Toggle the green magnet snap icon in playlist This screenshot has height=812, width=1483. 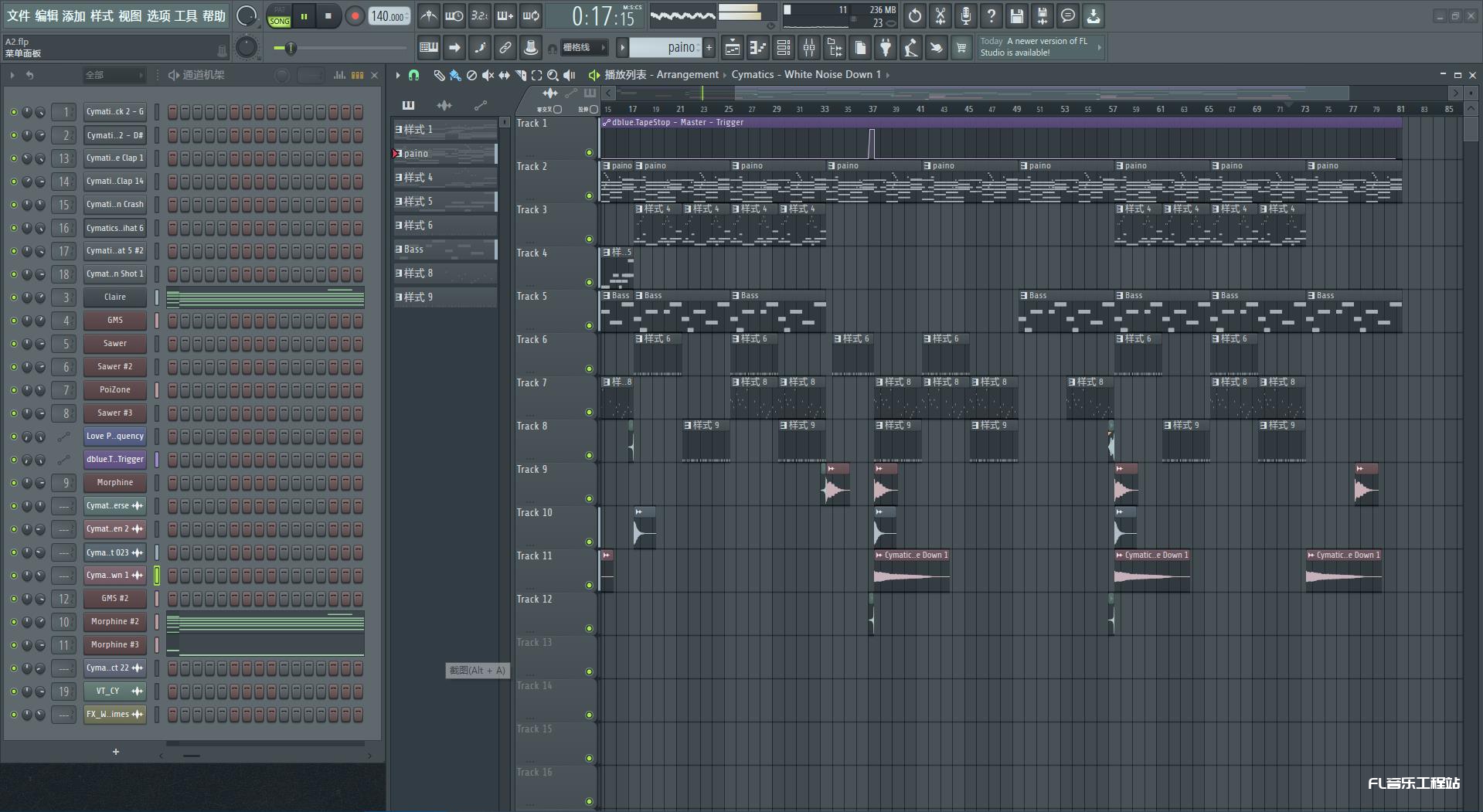tap(414, 75)
